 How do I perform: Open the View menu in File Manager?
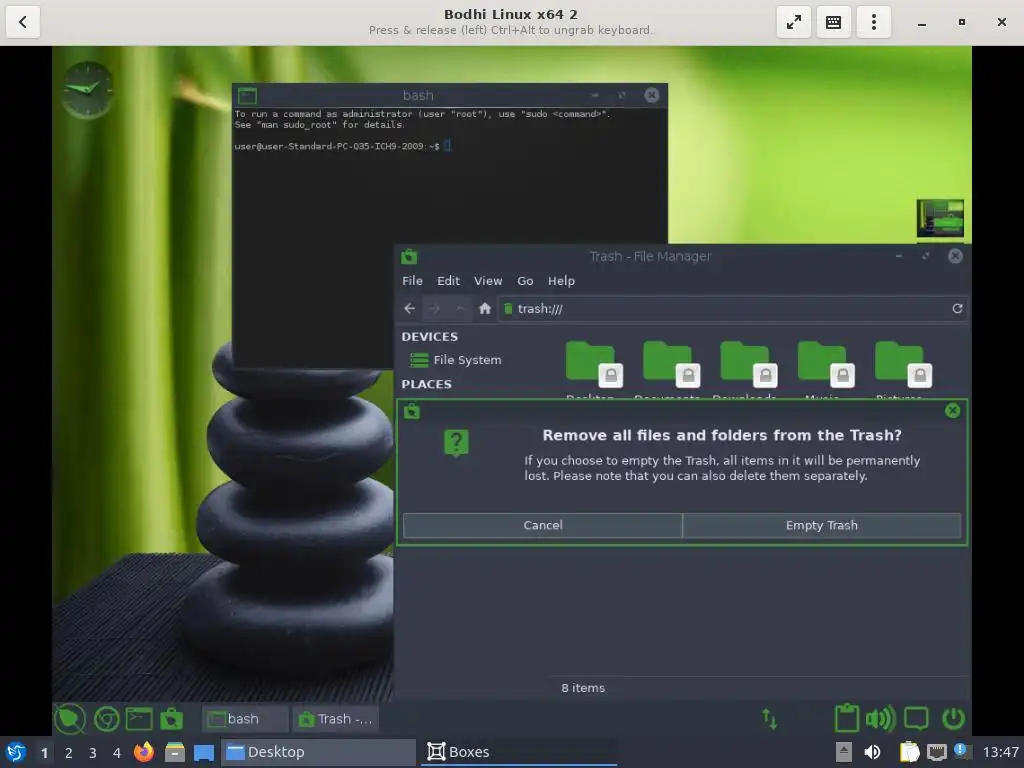tap(488, 281)
